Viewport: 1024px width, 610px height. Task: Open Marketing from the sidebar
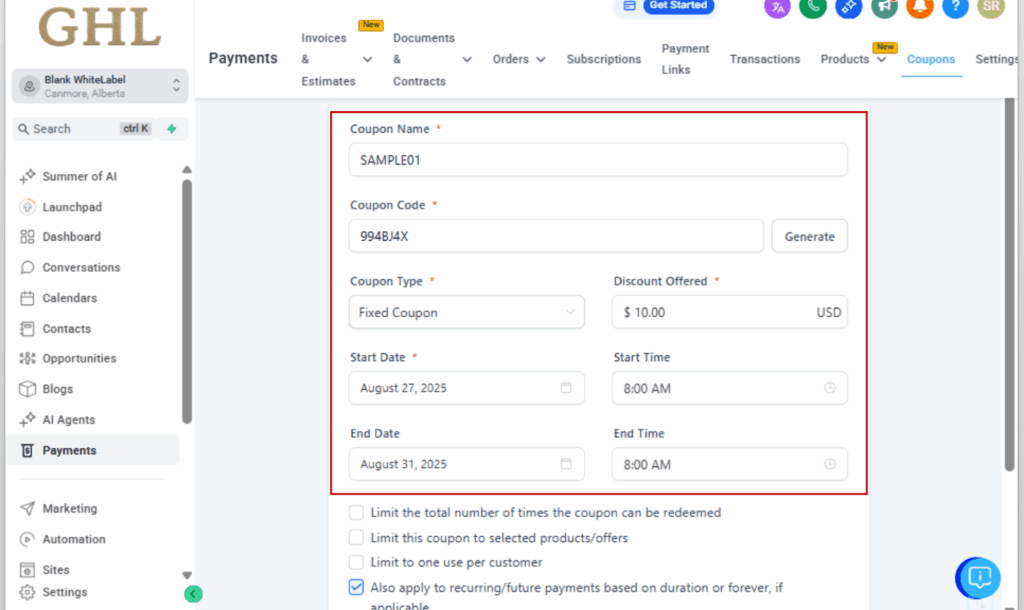click(70, 509)
